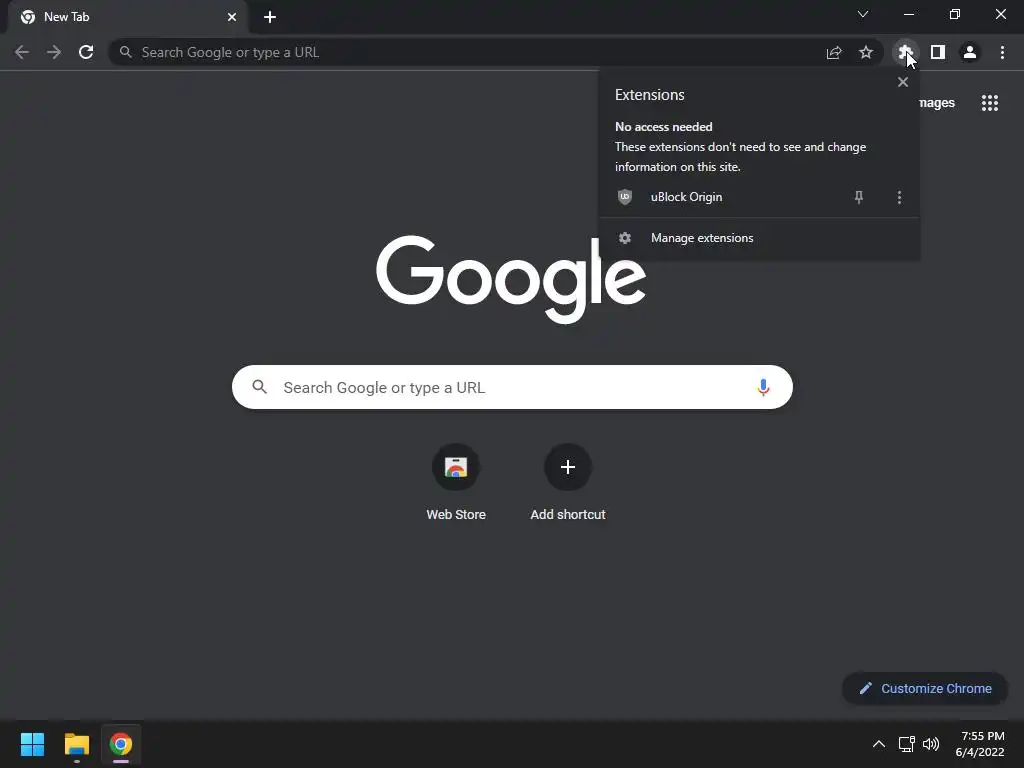Open the clock and date flyout
The image size is (1024, 768).
[x=980, y=744]
